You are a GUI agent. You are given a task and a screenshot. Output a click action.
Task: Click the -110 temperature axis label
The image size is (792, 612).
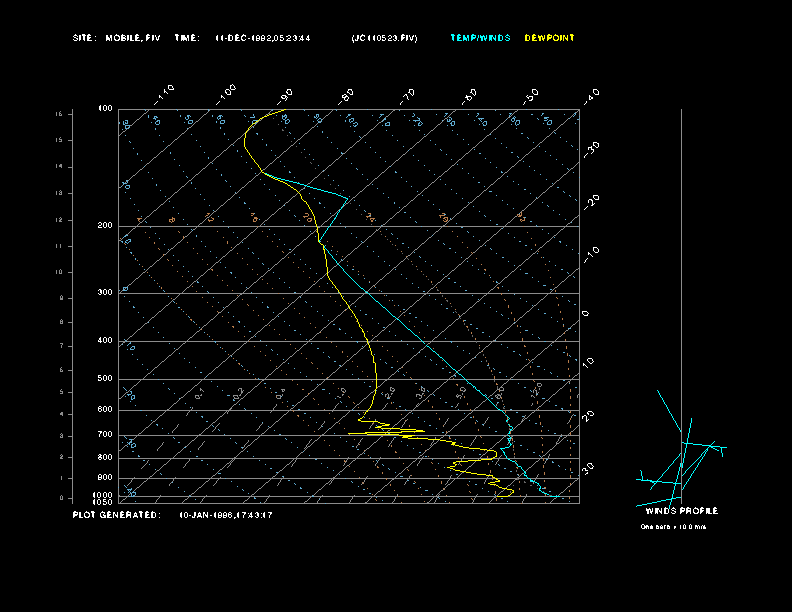[164, 95]
